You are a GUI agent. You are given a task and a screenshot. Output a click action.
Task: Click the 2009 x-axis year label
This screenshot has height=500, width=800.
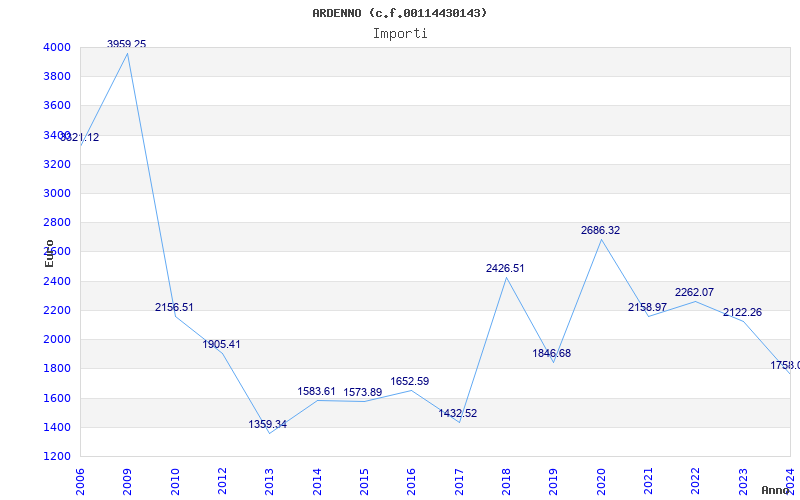[127, 482]
